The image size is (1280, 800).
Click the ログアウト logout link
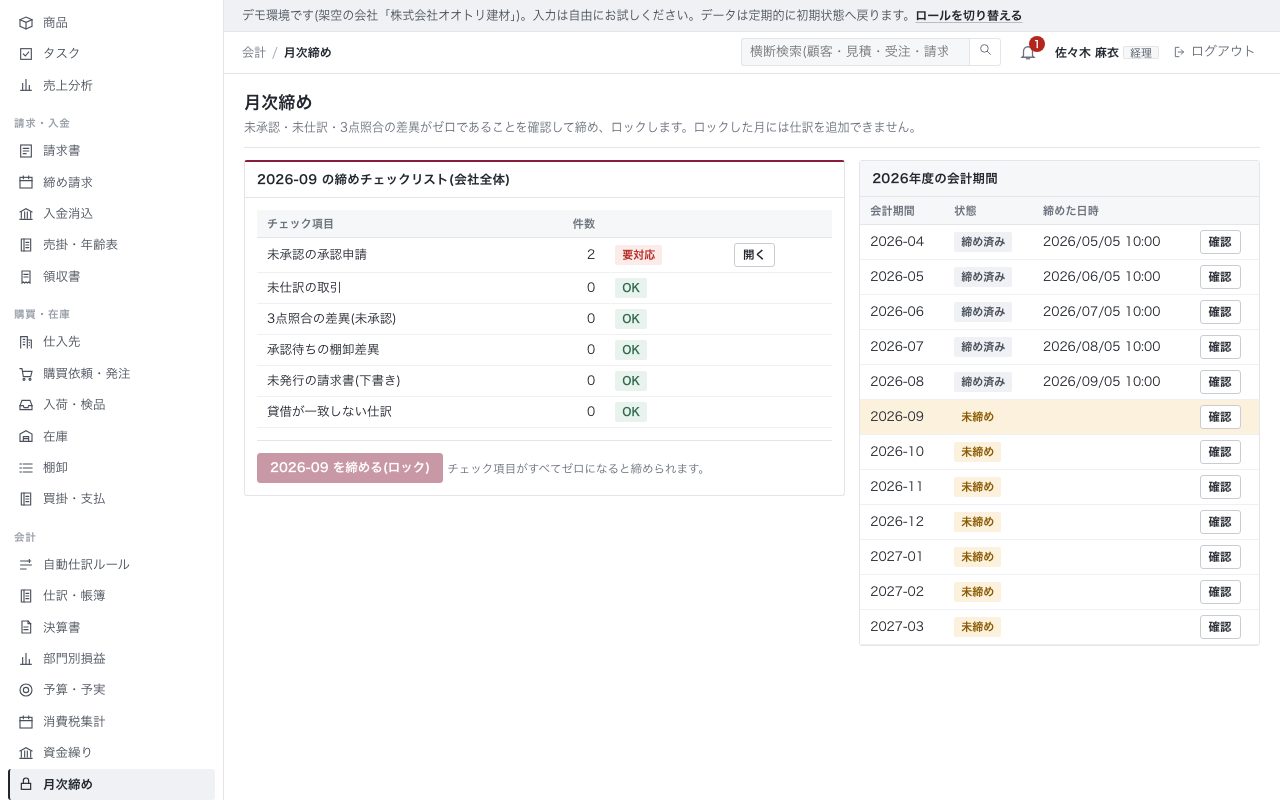click(x=1214, y=51)
